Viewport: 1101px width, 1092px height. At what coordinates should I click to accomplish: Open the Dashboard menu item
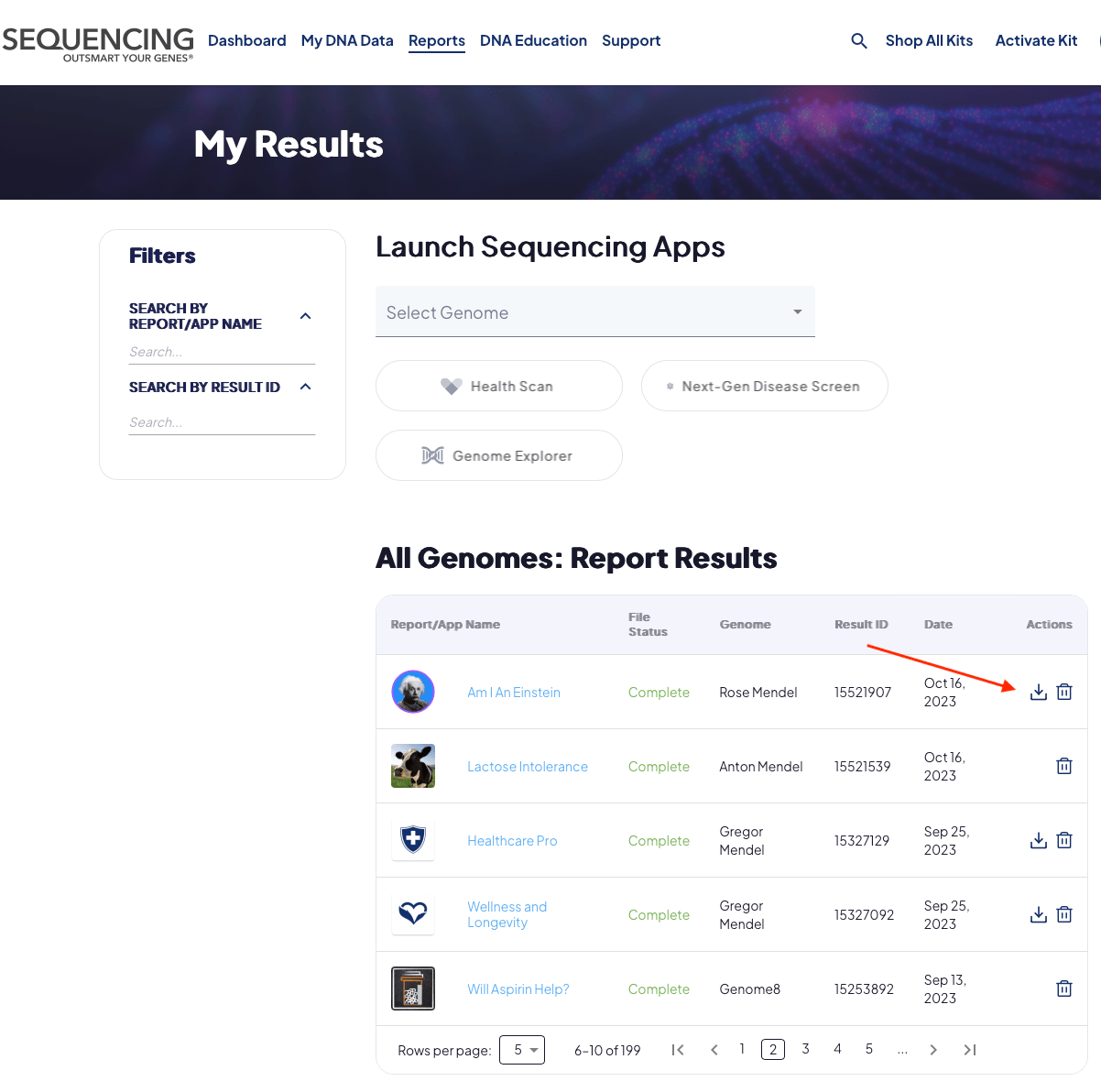coord(247,40)
